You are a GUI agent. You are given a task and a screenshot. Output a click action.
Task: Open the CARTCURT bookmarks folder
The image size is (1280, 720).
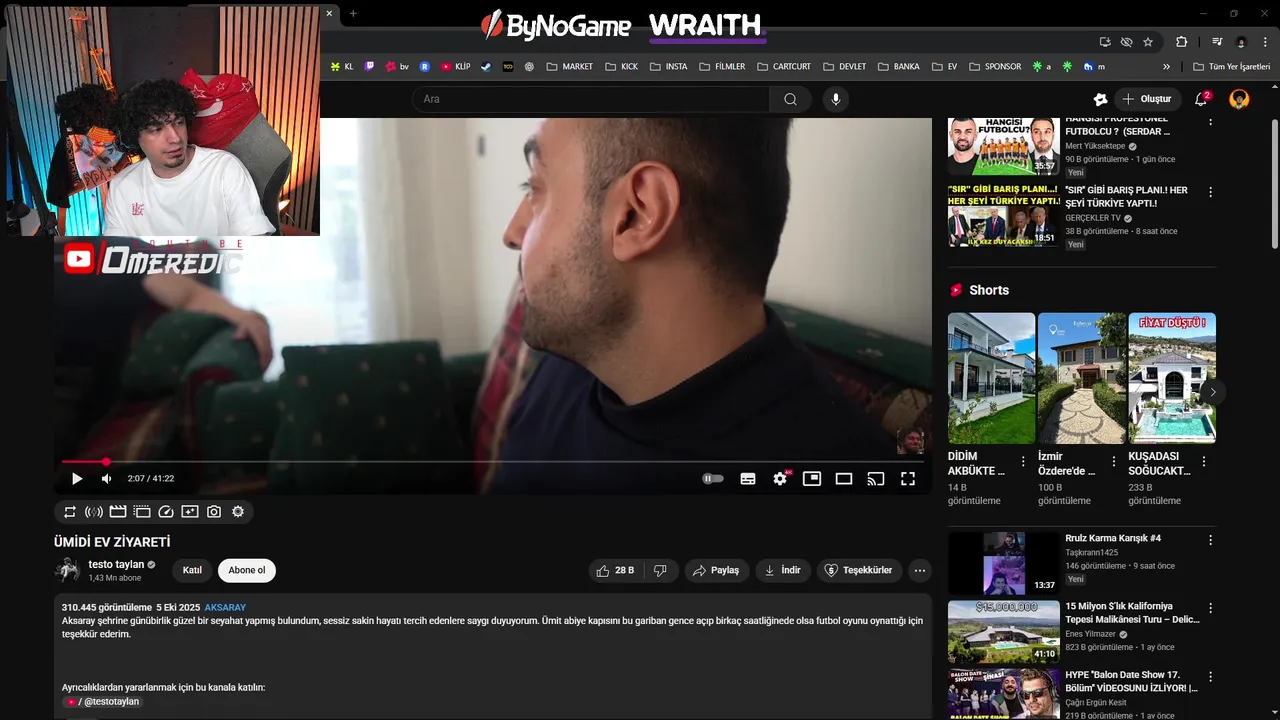coord(784,67)
